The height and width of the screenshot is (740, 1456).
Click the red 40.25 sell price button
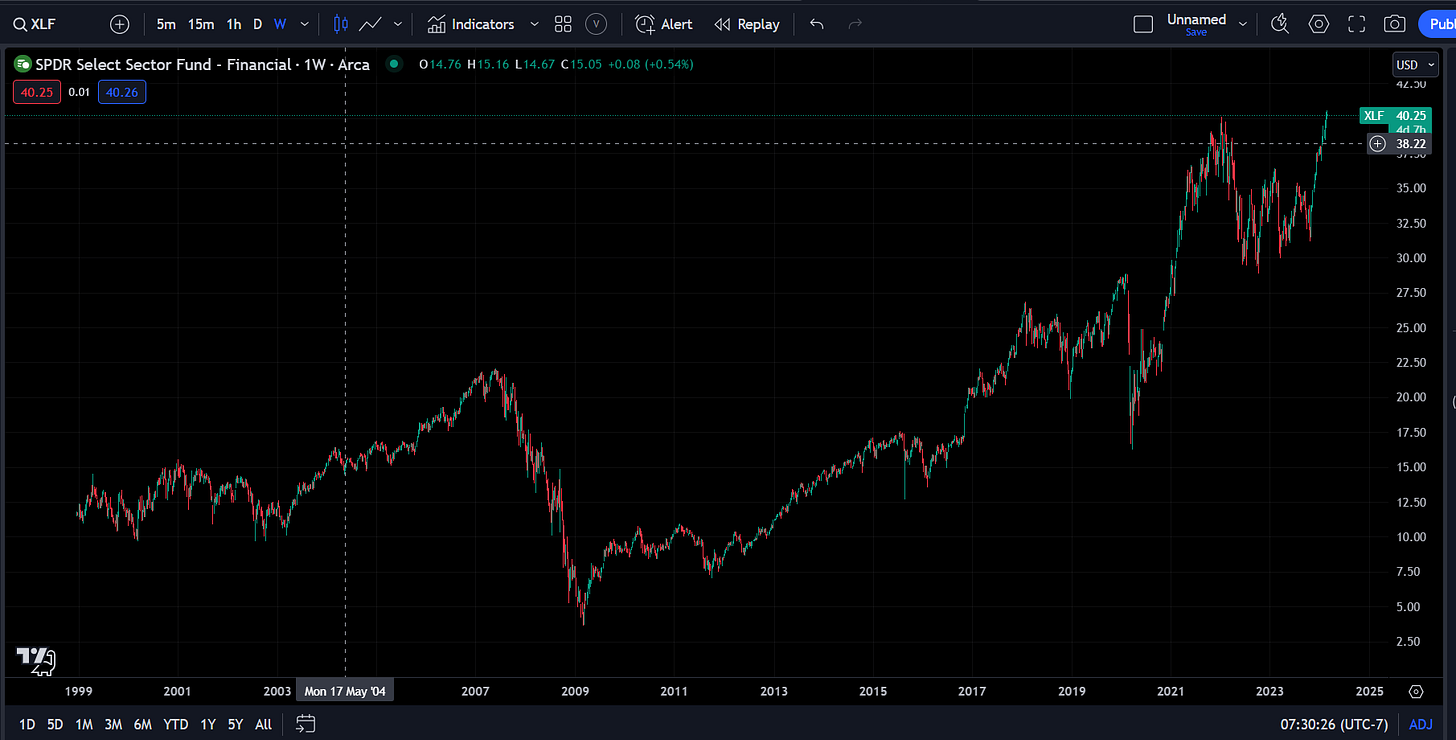pyautogui.click(x=37, y=92)
